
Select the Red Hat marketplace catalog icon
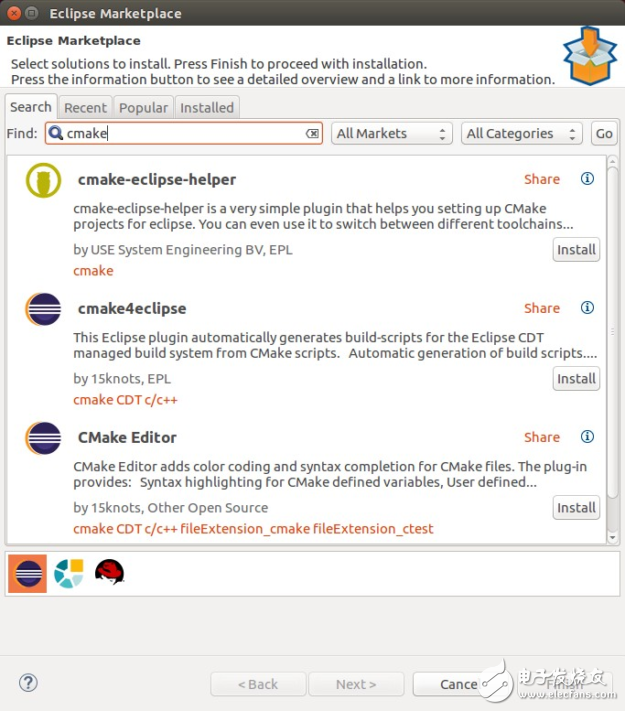coord(110,572)
